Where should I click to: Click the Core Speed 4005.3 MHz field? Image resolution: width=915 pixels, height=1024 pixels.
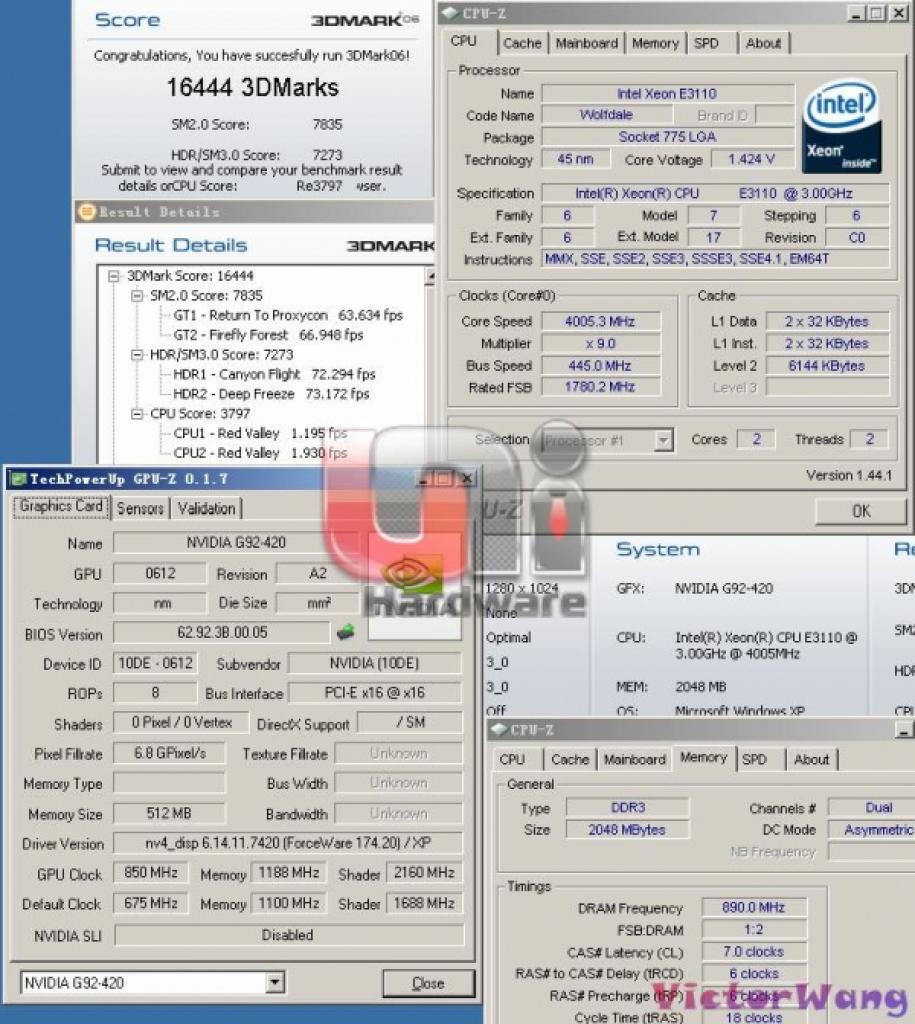(x=600, y=321)
